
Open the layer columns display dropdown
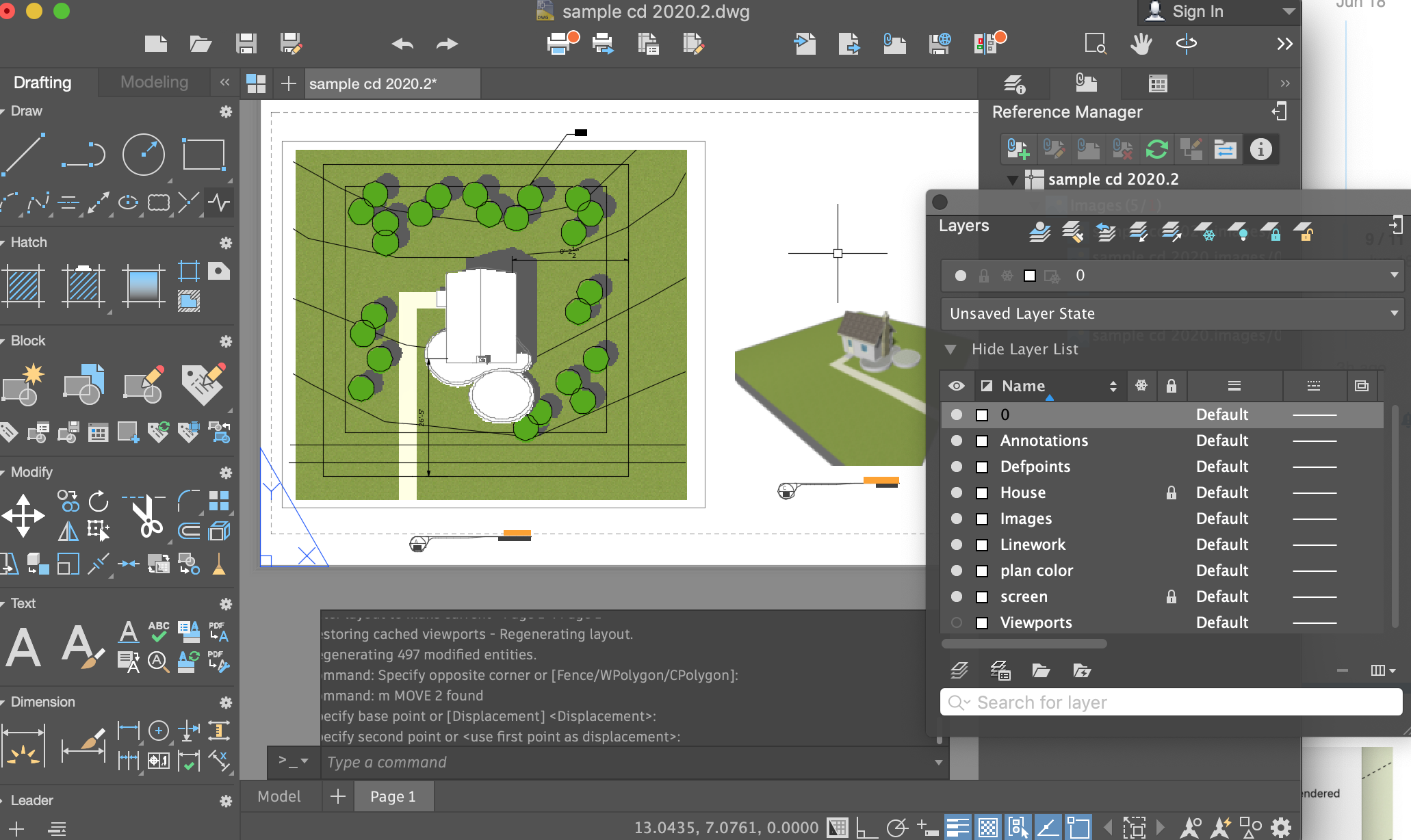[1384, 670]
